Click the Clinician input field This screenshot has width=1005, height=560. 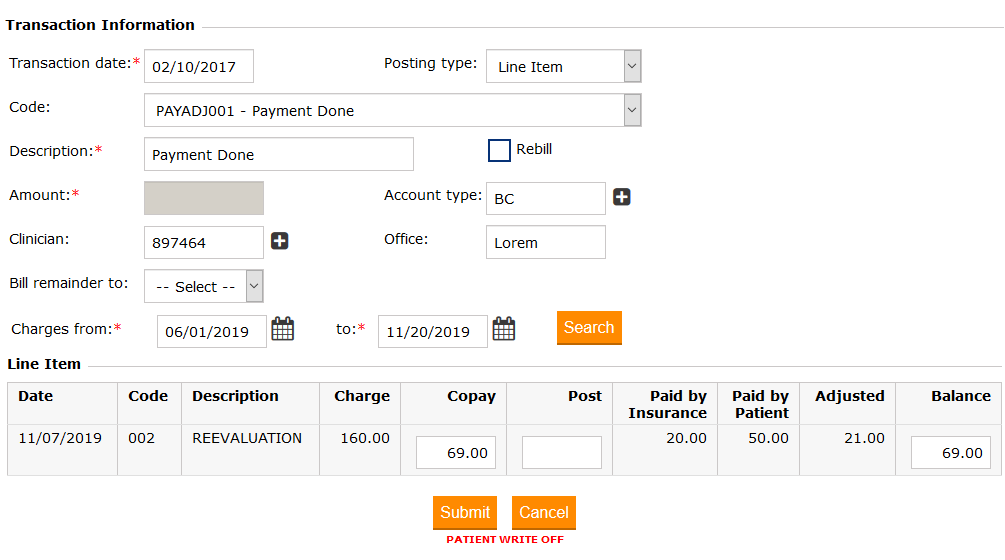coord(204,242)
